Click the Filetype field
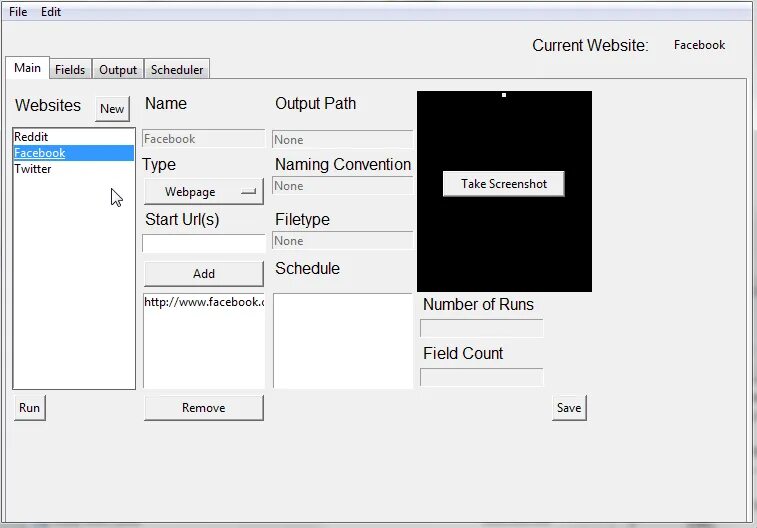Viewport: 757px width, 528px height. 342,240
